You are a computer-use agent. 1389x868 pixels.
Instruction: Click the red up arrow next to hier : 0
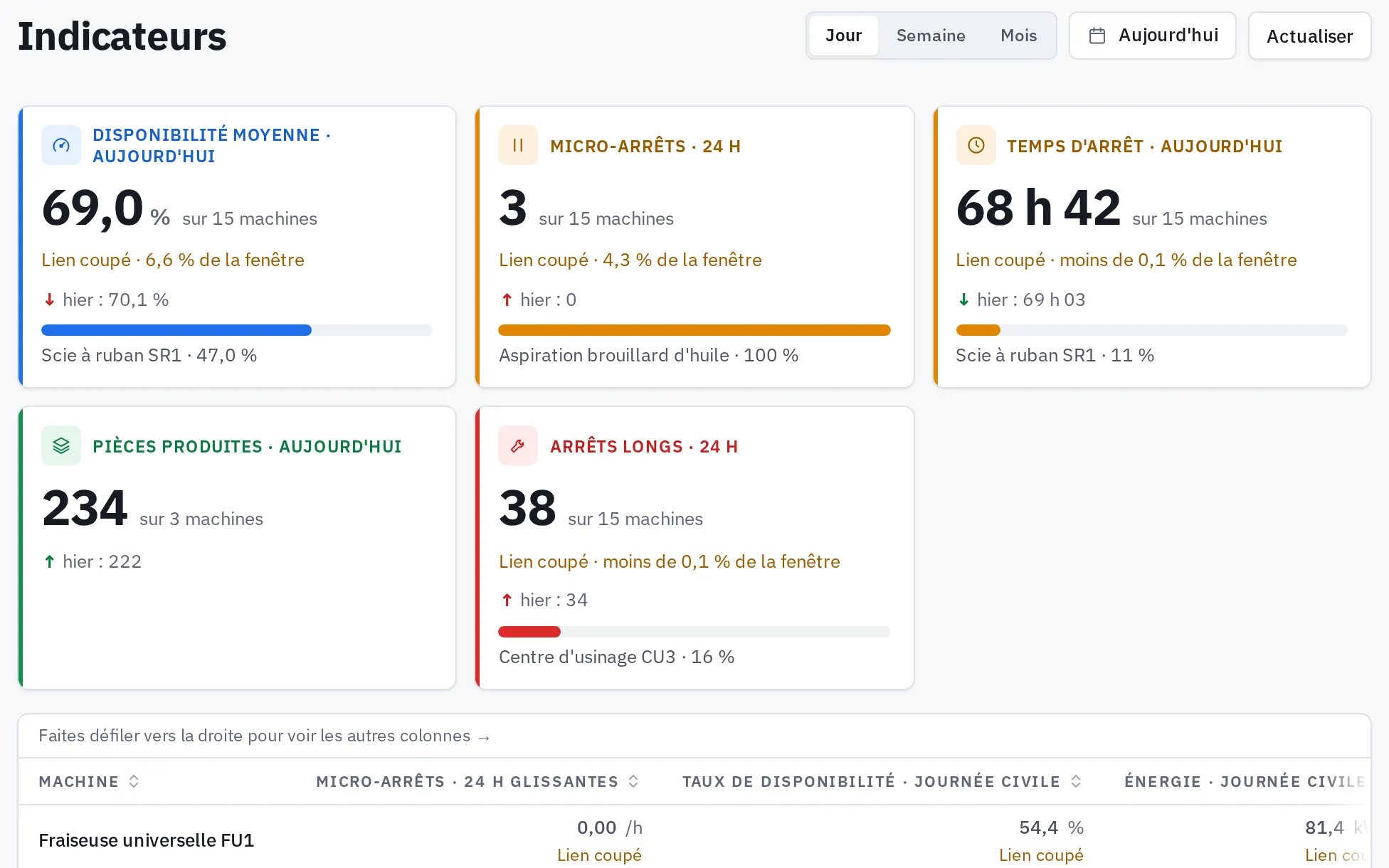[507, 300]
